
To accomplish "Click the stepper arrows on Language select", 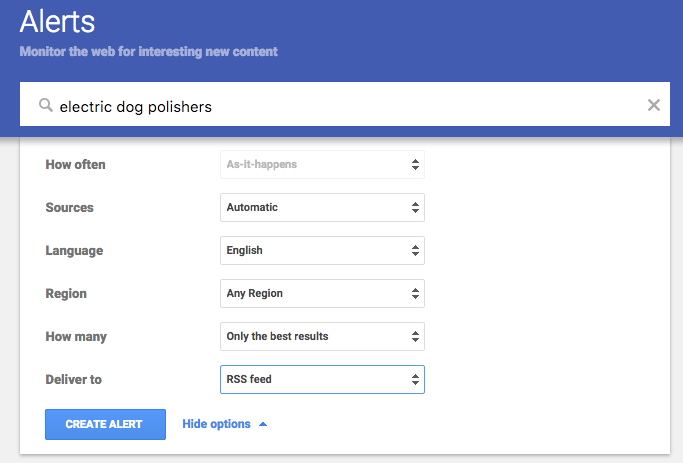I will [x=415, y=250].
